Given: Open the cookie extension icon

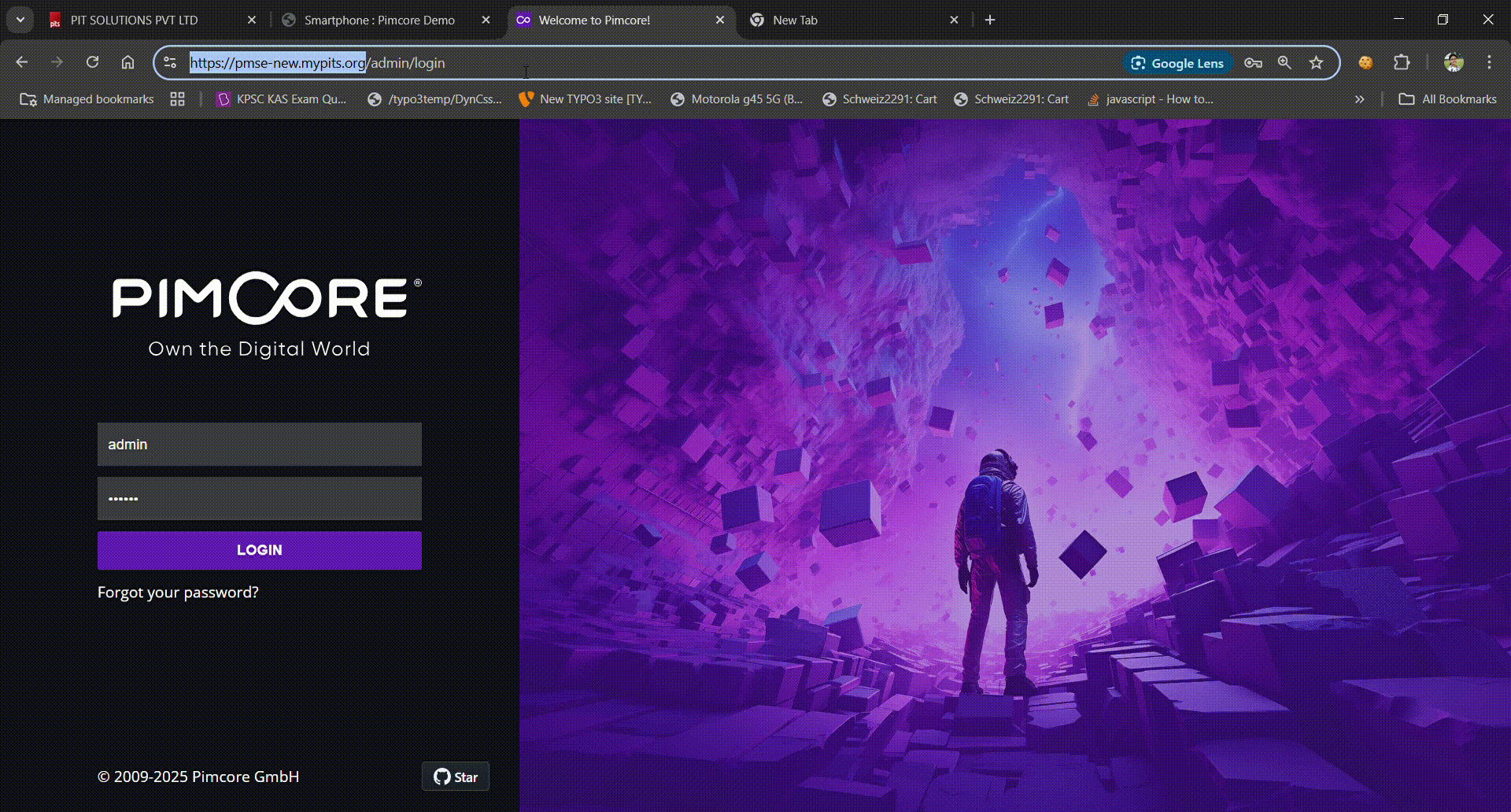Looking at the screenshot, I should [1365, 62].
